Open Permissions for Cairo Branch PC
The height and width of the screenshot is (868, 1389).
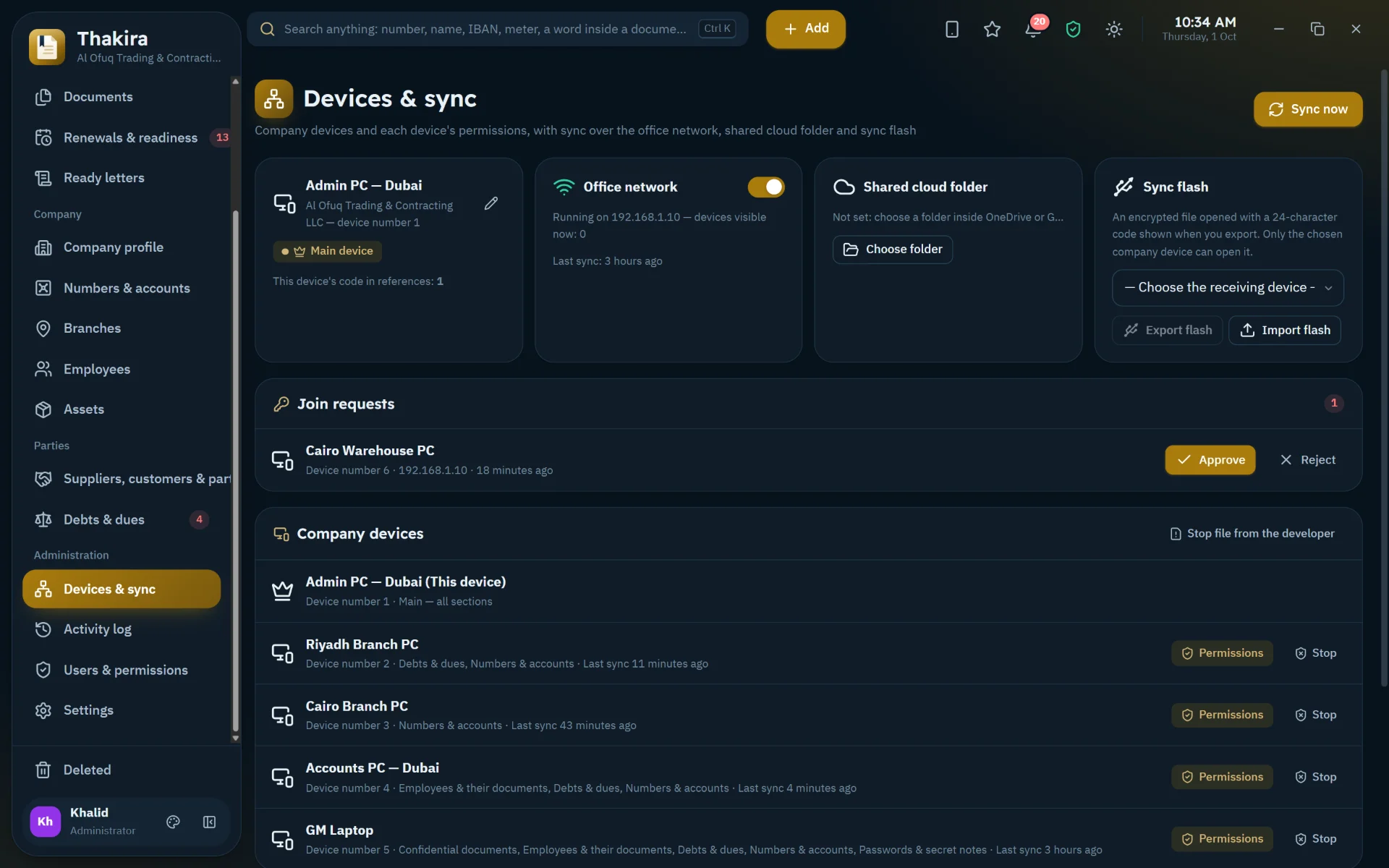(x=1222, y=715)
